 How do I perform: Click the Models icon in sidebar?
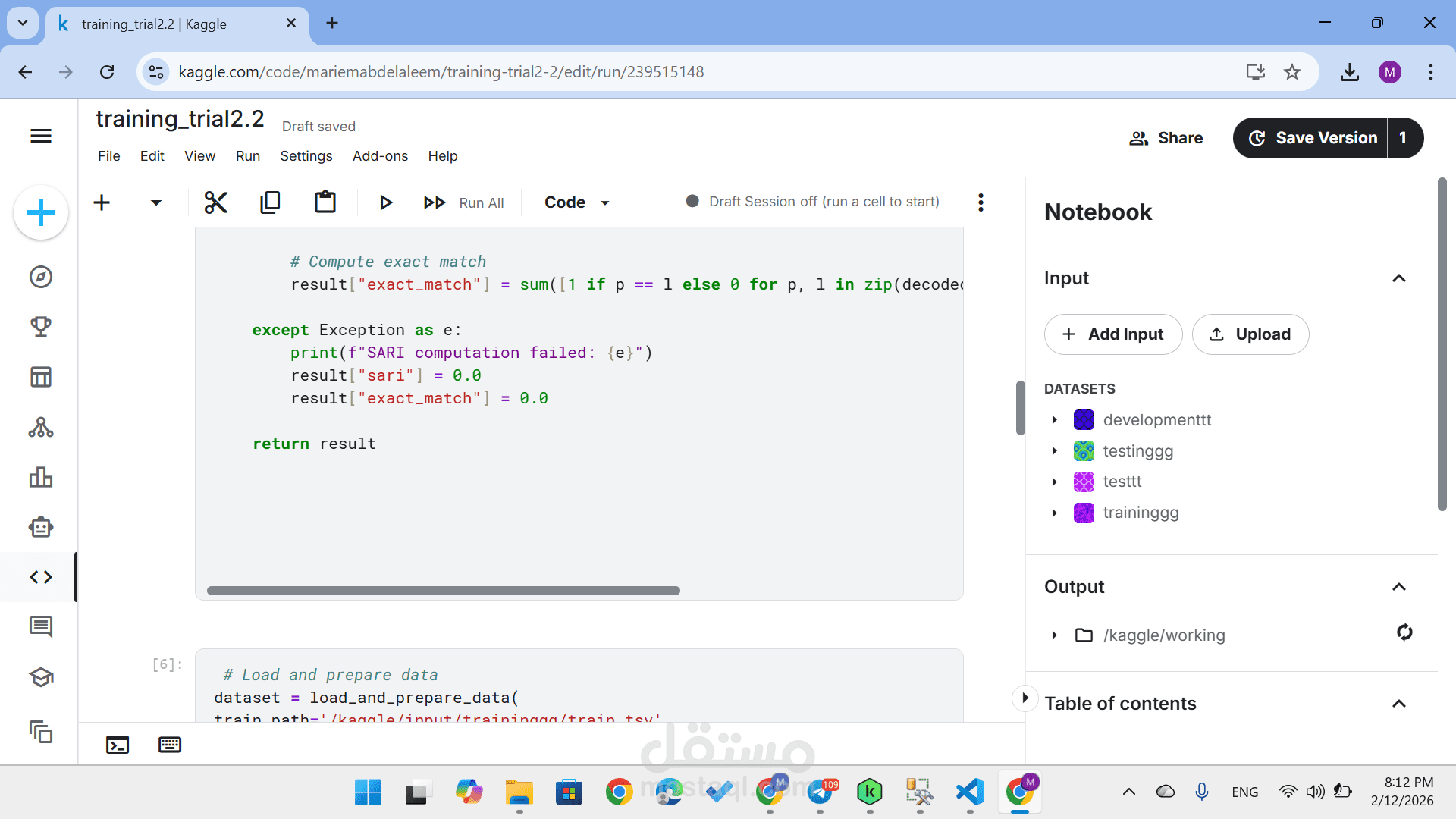41,427
